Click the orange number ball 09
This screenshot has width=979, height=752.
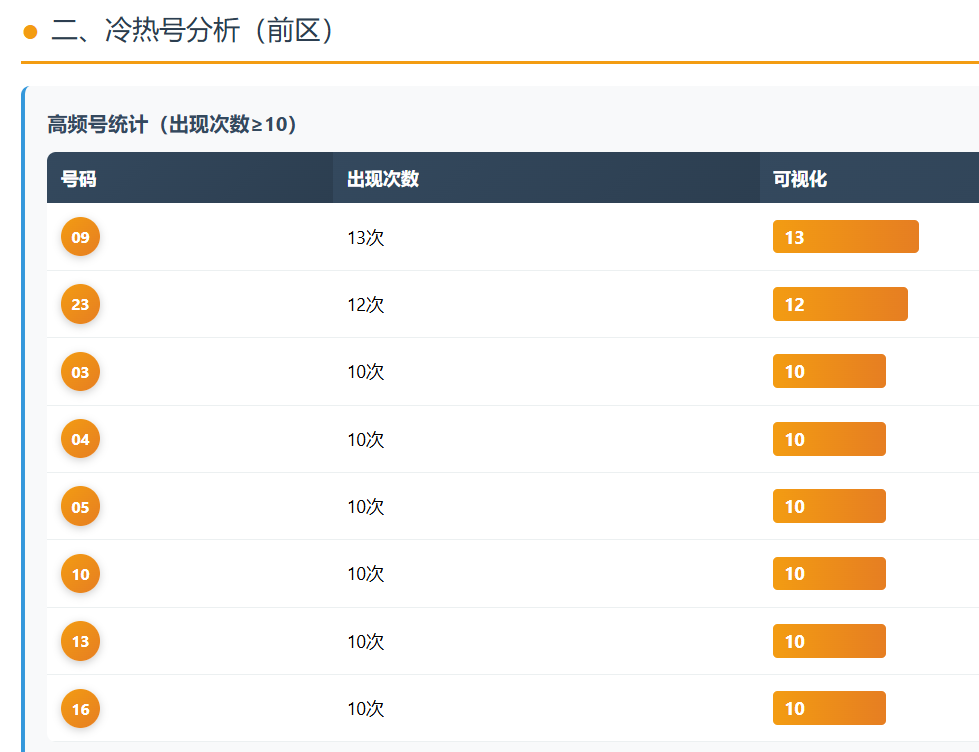[80, 237]
